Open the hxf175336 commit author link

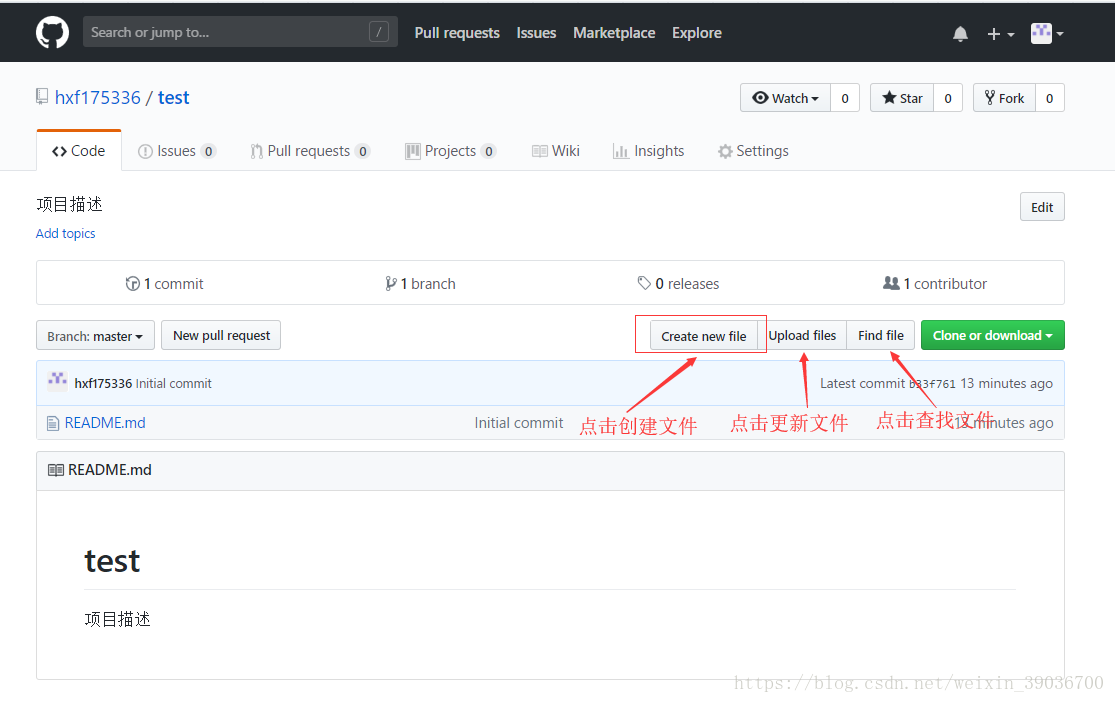[103, 383]
